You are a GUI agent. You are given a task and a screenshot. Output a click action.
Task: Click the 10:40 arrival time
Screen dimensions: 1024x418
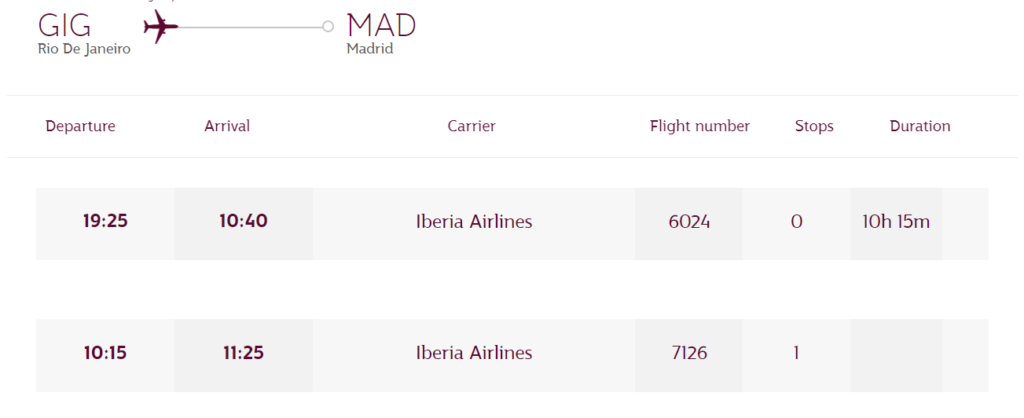243,221
